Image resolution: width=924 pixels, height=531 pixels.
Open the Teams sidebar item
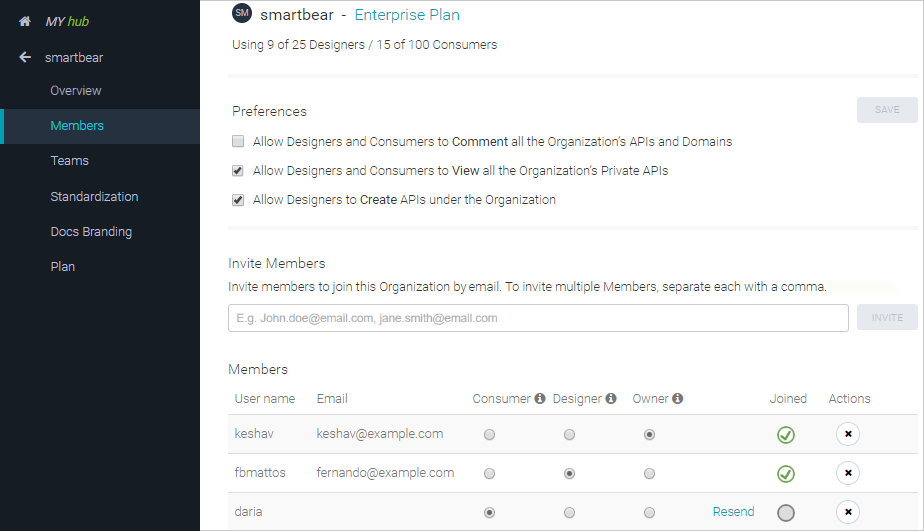click(x=70, y=161)
